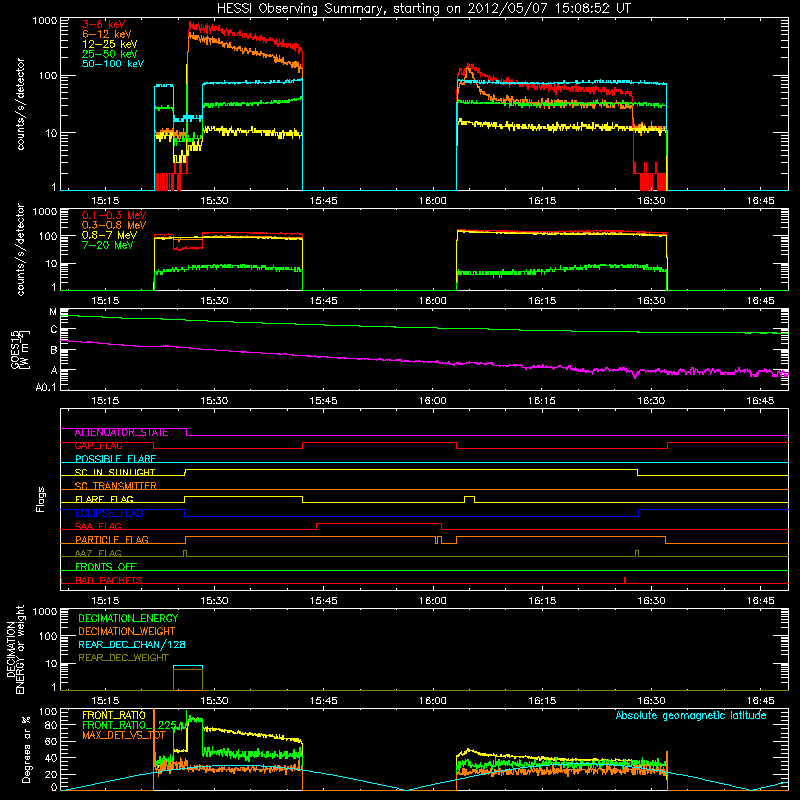Screen dimensions: 800x800
Task: Click the Absolute geomagnetic latitude label
Action: (x=691, y=716)
